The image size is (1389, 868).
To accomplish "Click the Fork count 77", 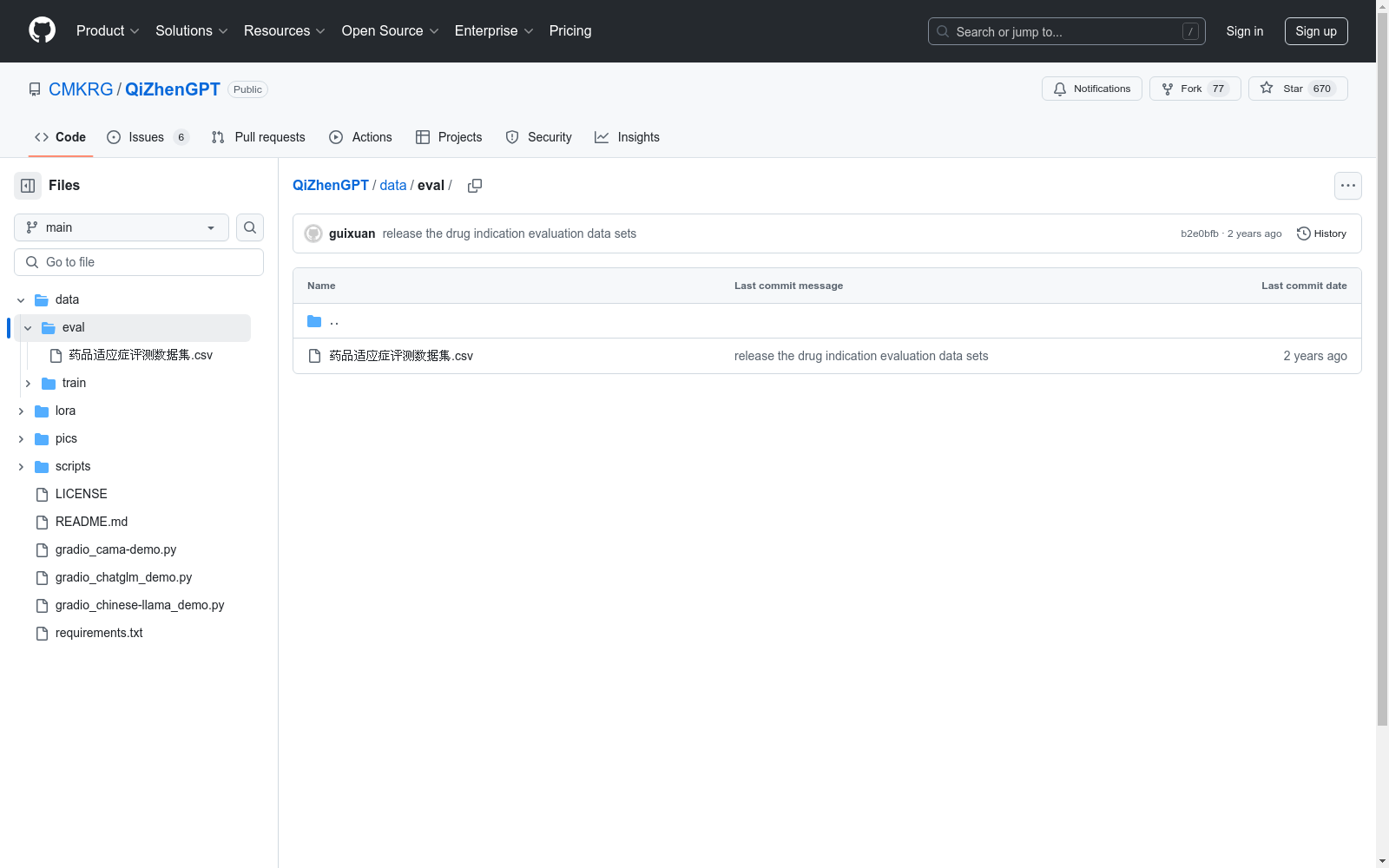I will 1218,89.
